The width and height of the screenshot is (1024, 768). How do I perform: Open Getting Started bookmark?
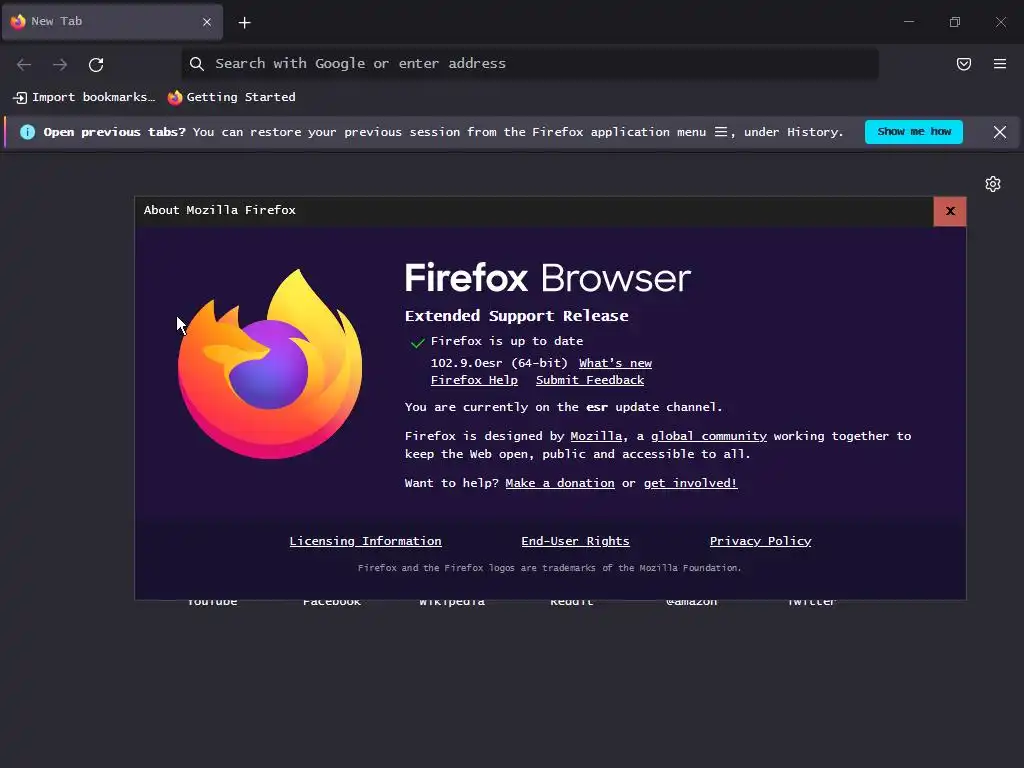(x=232, y=97)
